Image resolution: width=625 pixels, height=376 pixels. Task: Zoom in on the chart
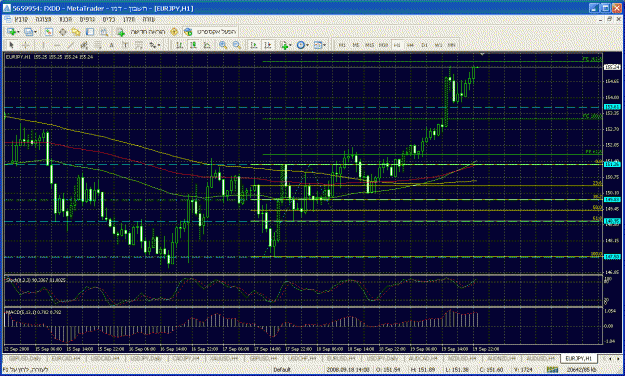[x=223, y=45]
